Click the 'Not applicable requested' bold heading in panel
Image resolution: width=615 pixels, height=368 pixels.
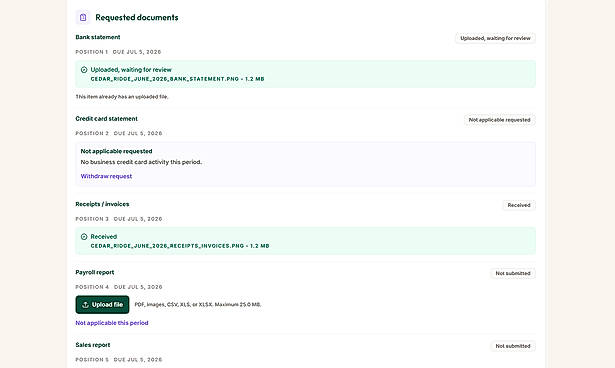click(x=116, y=151)
